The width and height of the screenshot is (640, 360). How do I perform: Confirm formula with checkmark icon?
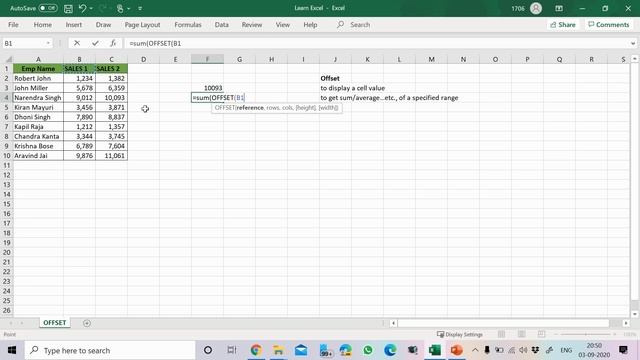[x=95, y=43]
